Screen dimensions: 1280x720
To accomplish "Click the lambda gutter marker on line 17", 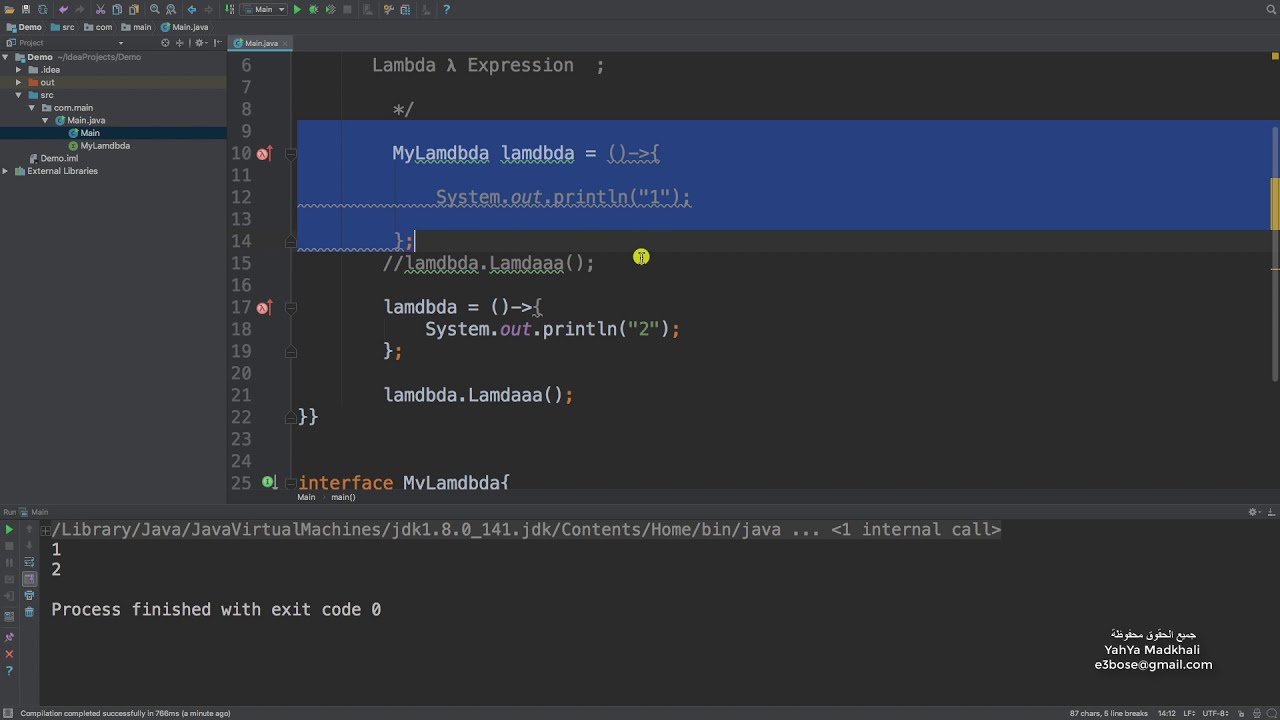I will coord(264,307).
